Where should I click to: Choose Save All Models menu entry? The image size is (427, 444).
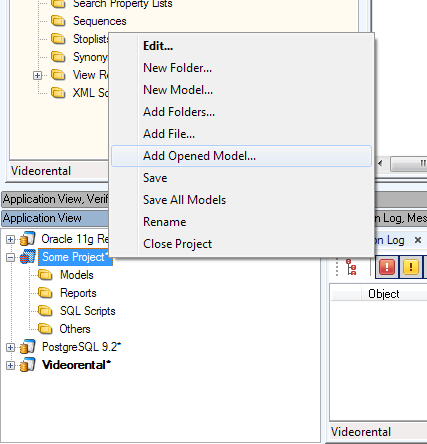[x=241, y=200]
